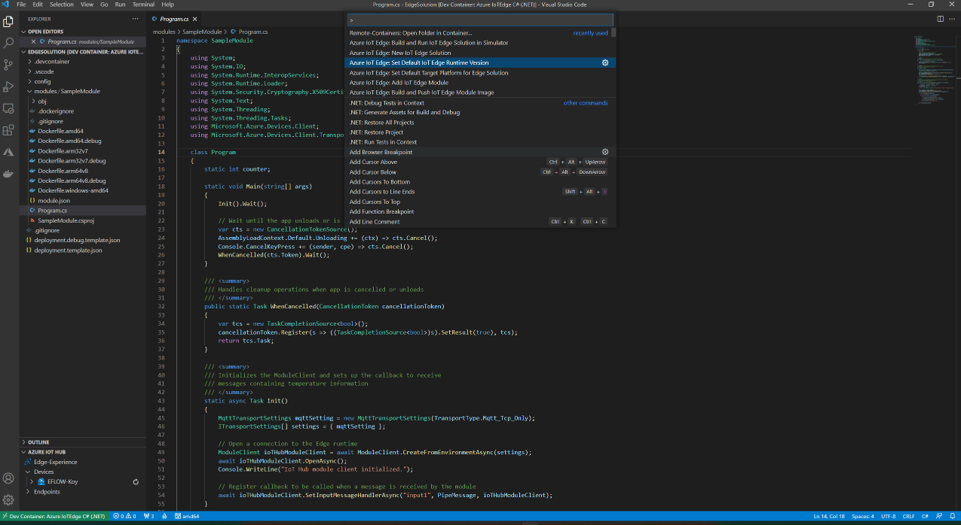Open the Terminal menu
This screenshot has width=961, height=525.
coord(143,4)
